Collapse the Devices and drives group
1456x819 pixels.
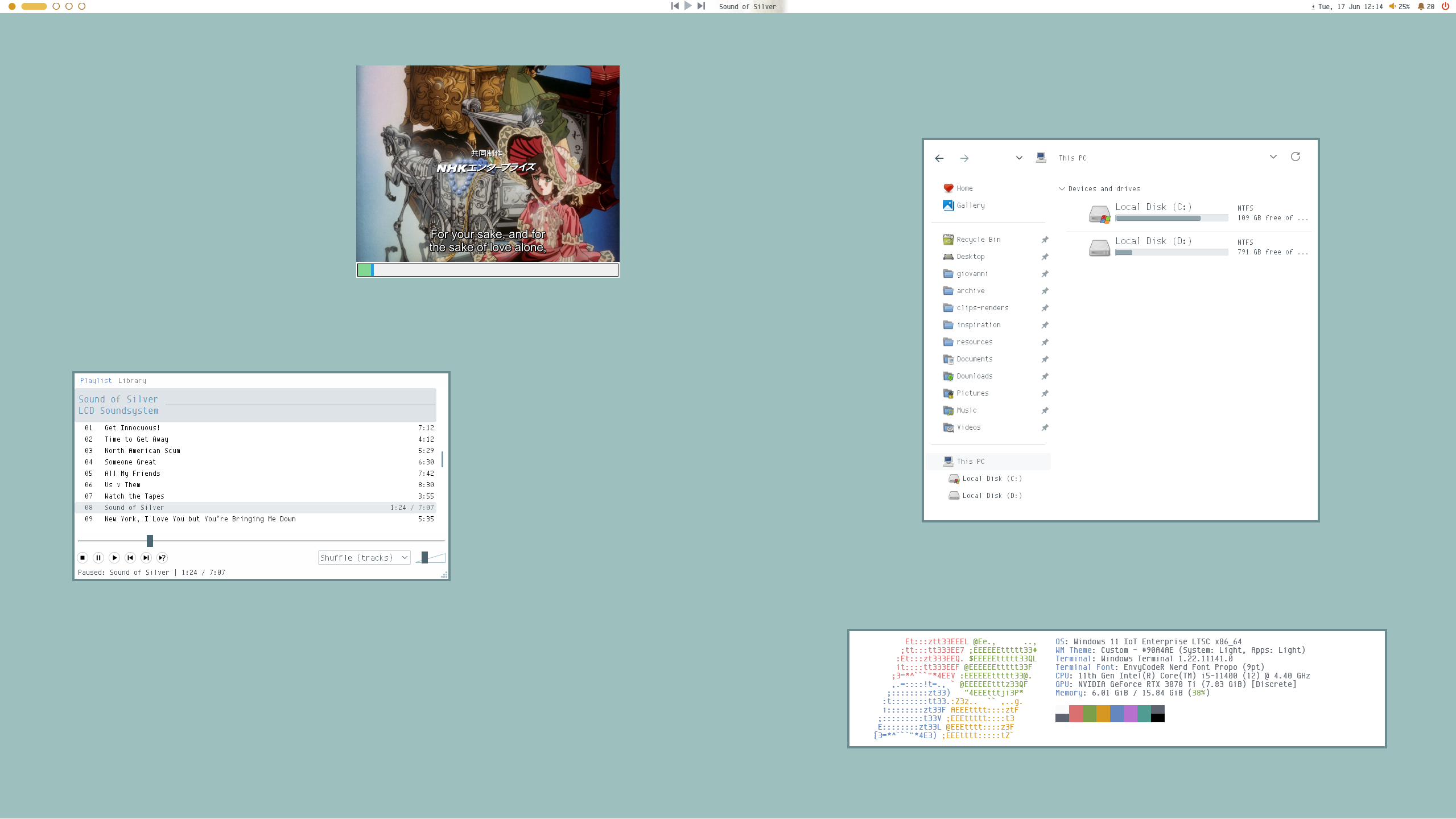pos(1062,189)
